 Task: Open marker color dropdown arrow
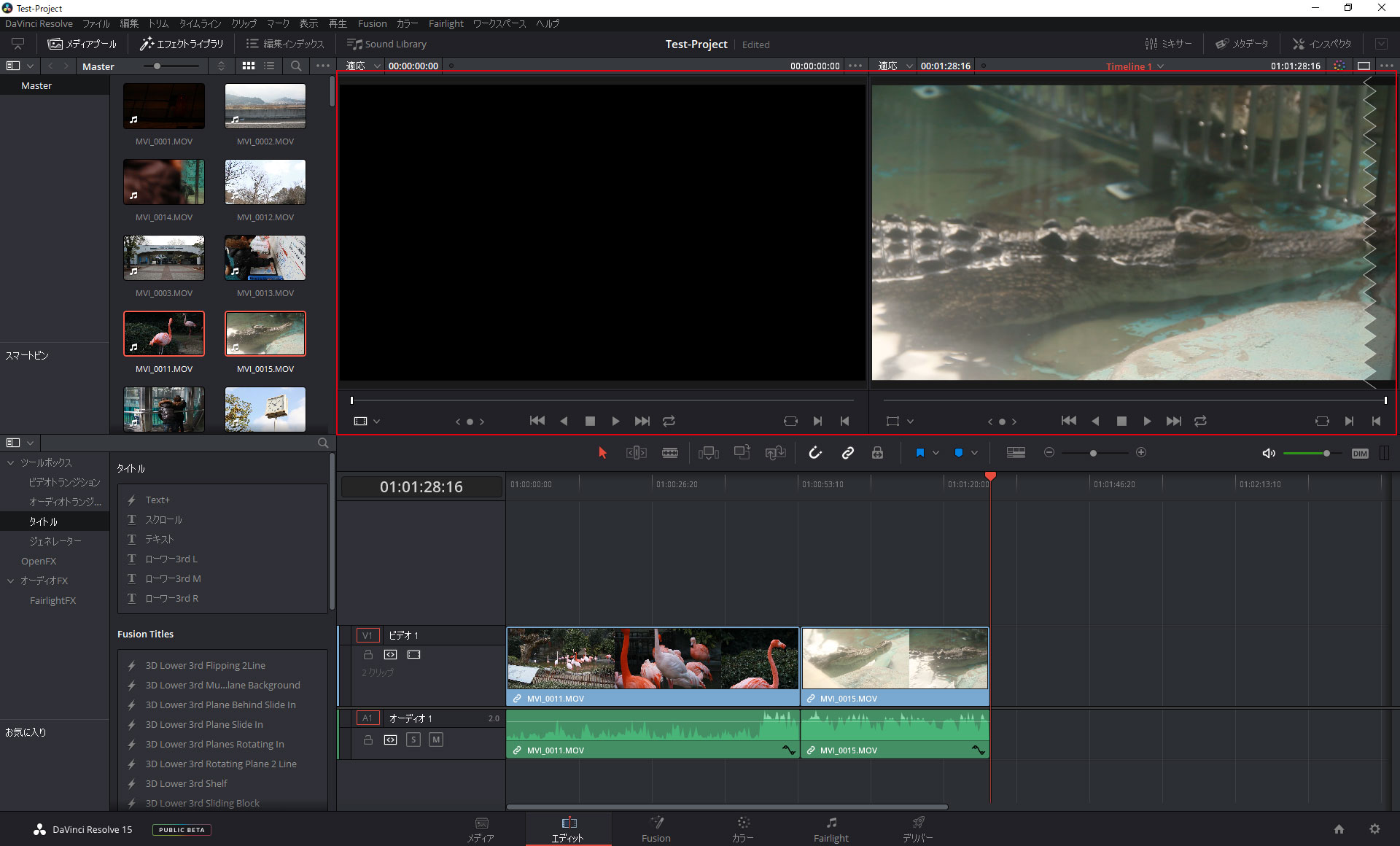point(974,453)
